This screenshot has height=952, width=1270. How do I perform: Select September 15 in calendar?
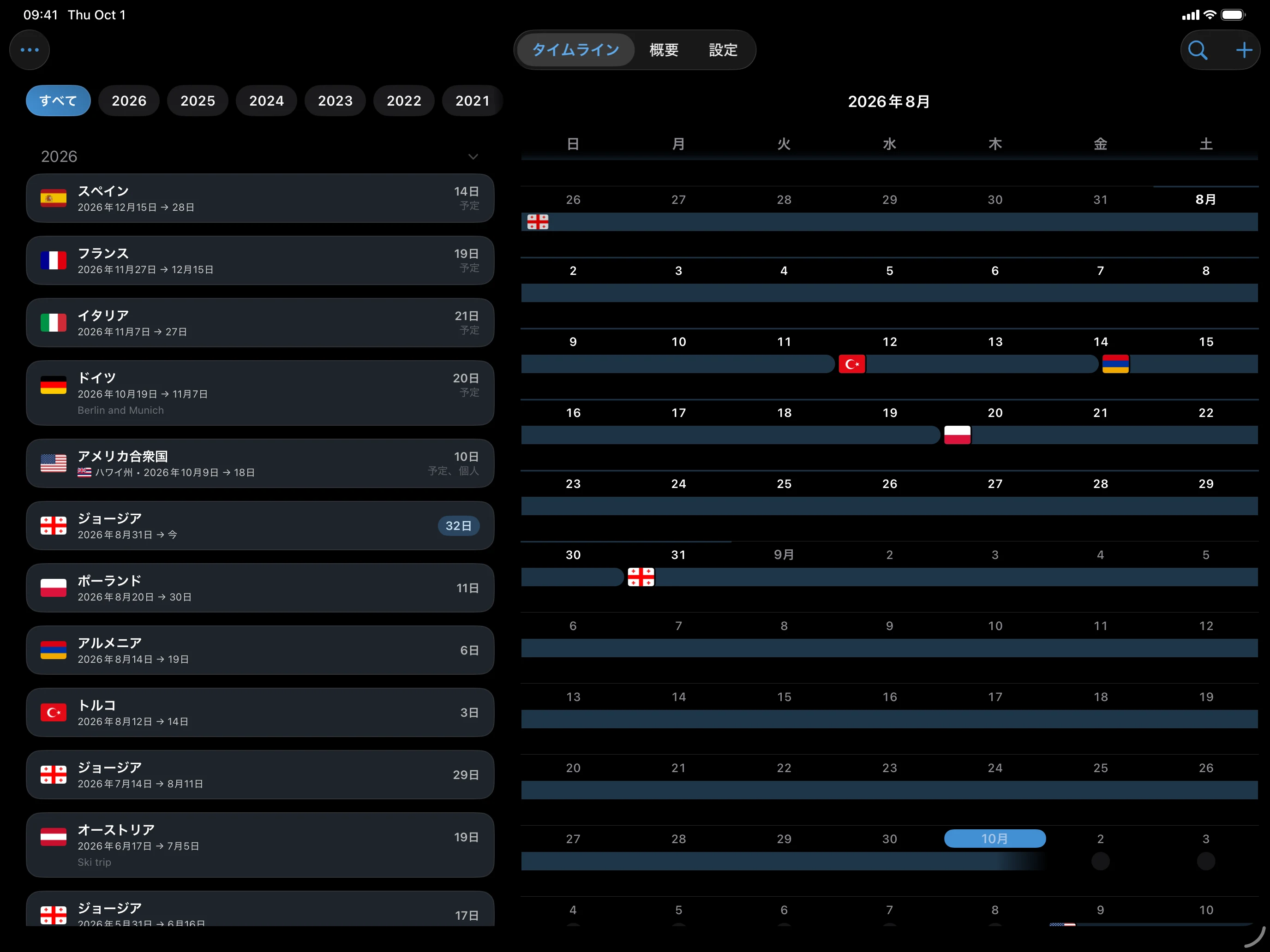click(x=784, y=696)
